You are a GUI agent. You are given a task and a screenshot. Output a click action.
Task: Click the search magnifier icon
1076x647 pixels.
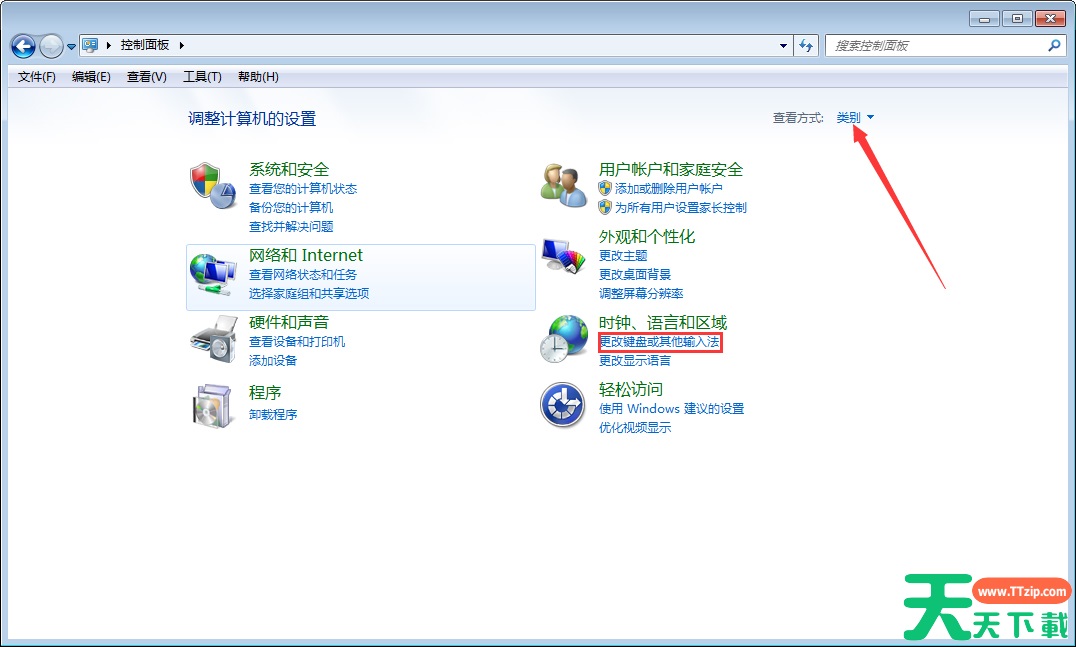pyautogui.click(x=1054, y=46)
